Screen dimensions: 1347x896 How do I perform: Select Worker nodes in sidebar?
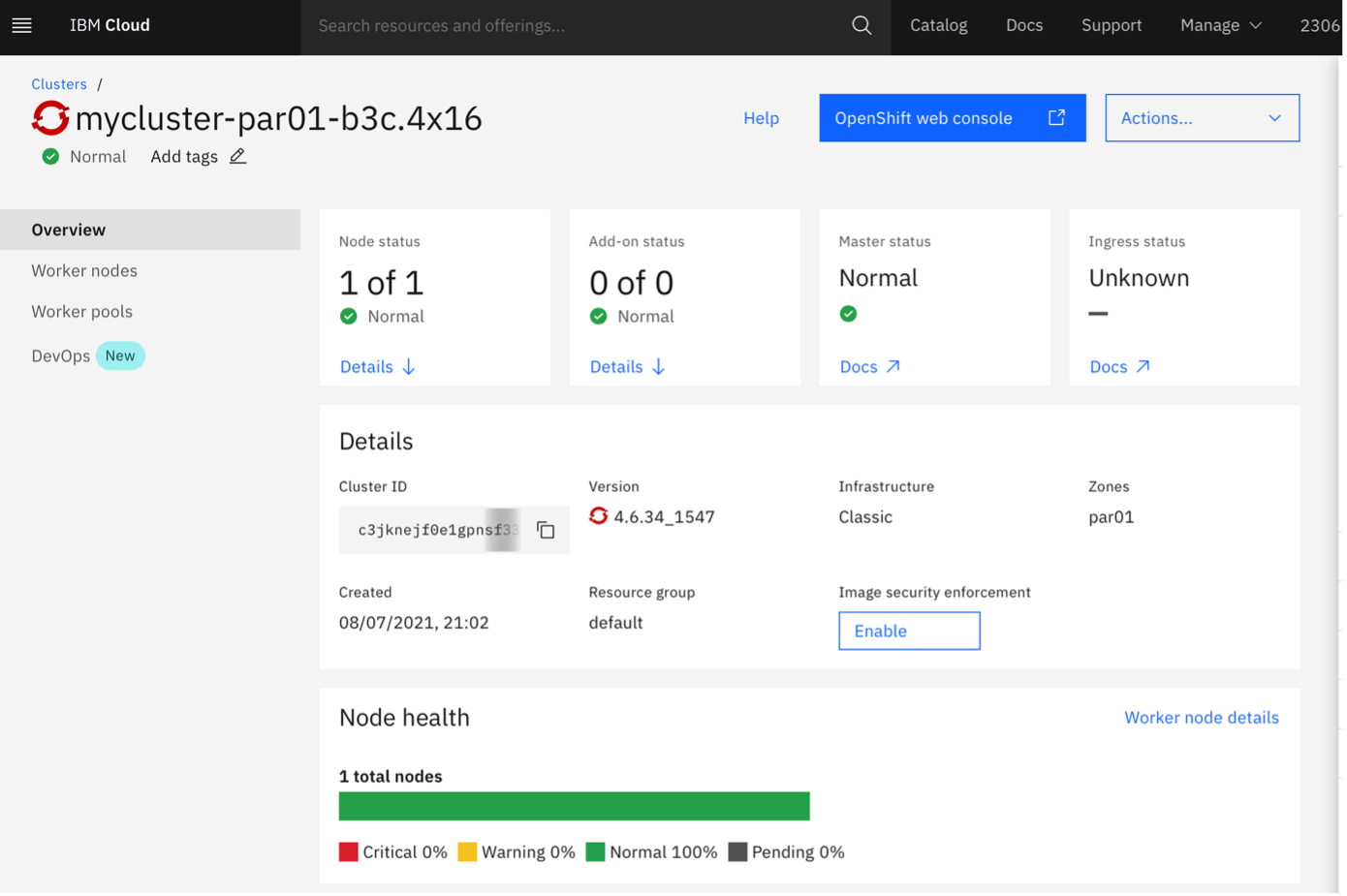[x=84, y=271]
